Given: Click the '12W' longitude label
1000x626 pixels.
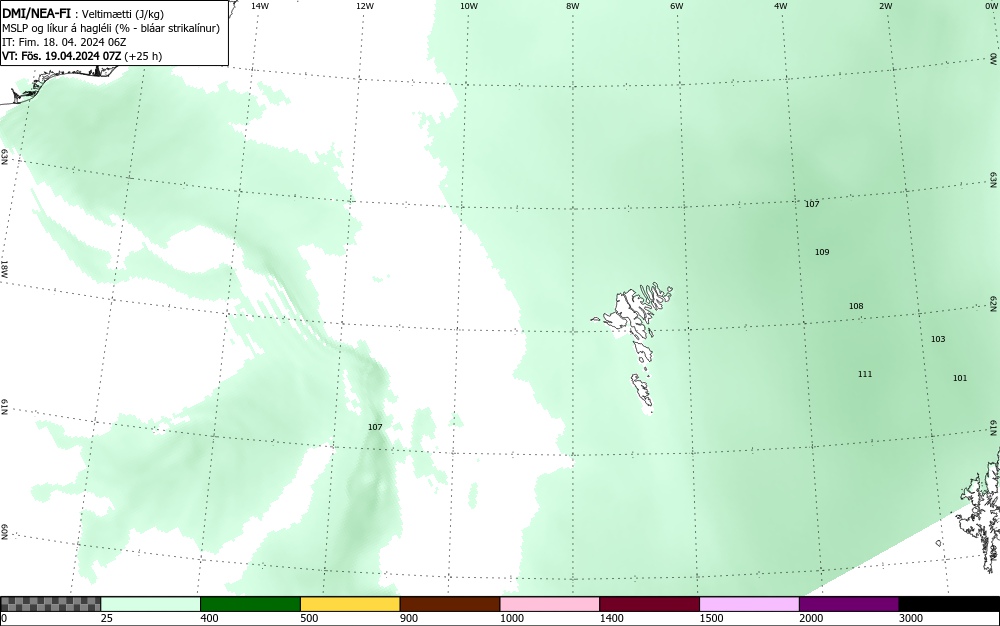Looking at the screenshot, I should tap(364, 6).
